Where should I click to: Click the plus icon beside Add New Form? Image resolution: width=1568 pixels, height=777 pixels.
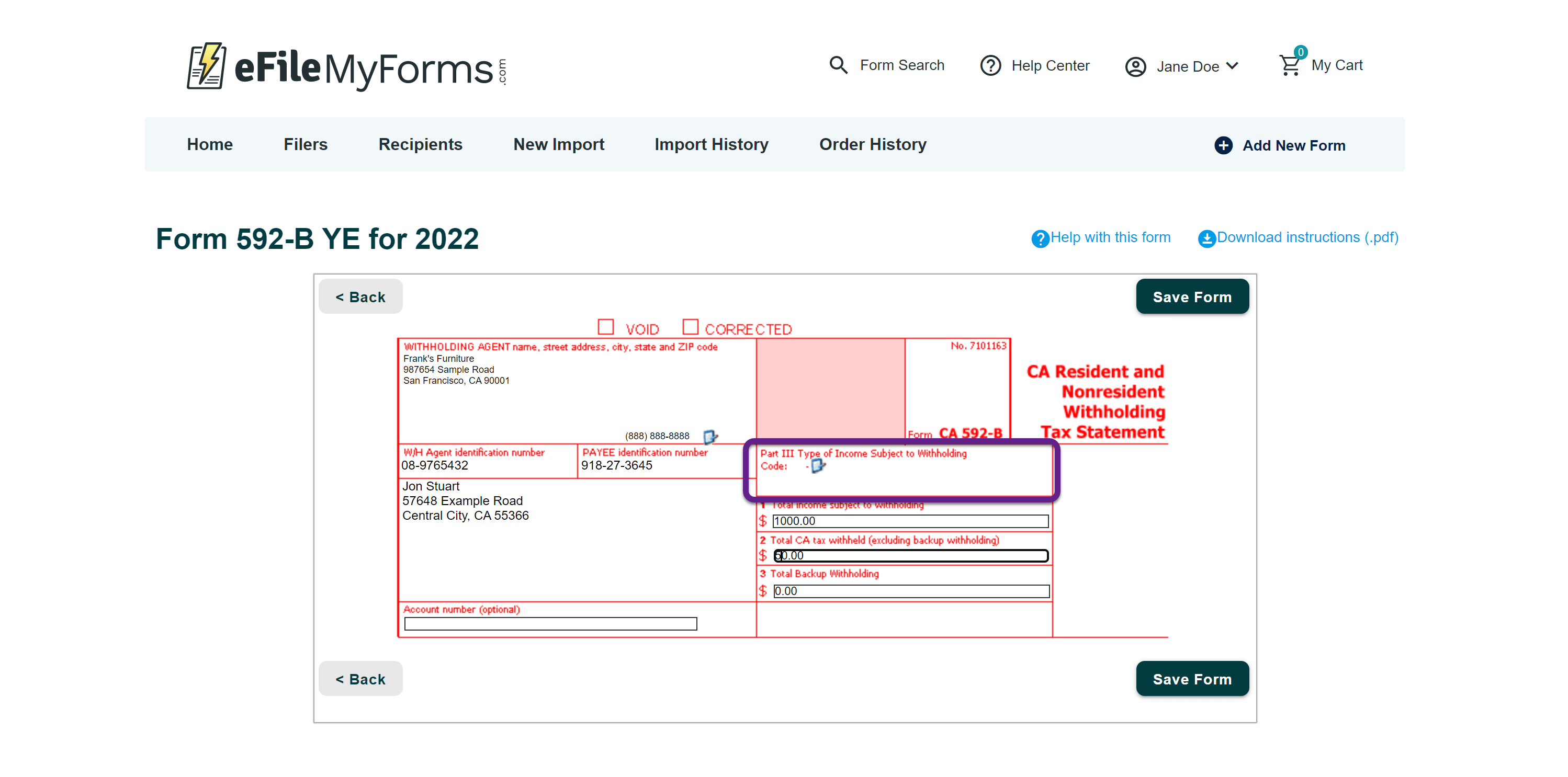[x=1222, y=145]
